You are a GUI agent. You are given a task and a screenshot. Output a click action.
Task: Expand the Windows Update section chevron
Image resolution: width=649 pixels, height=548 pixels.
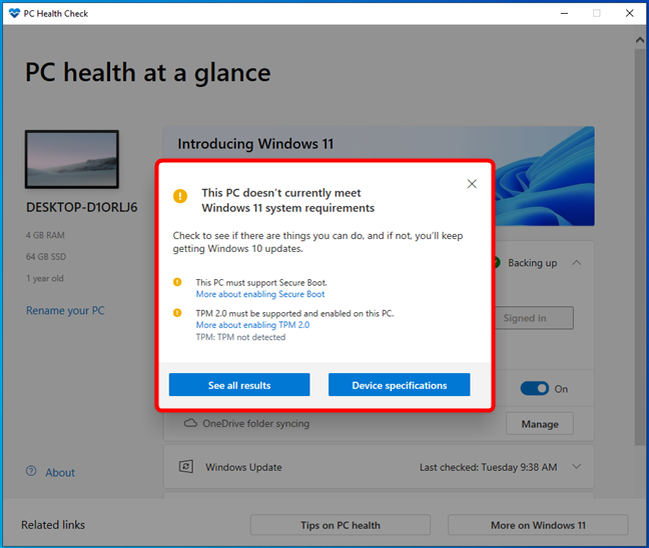[x=577, y=466]
